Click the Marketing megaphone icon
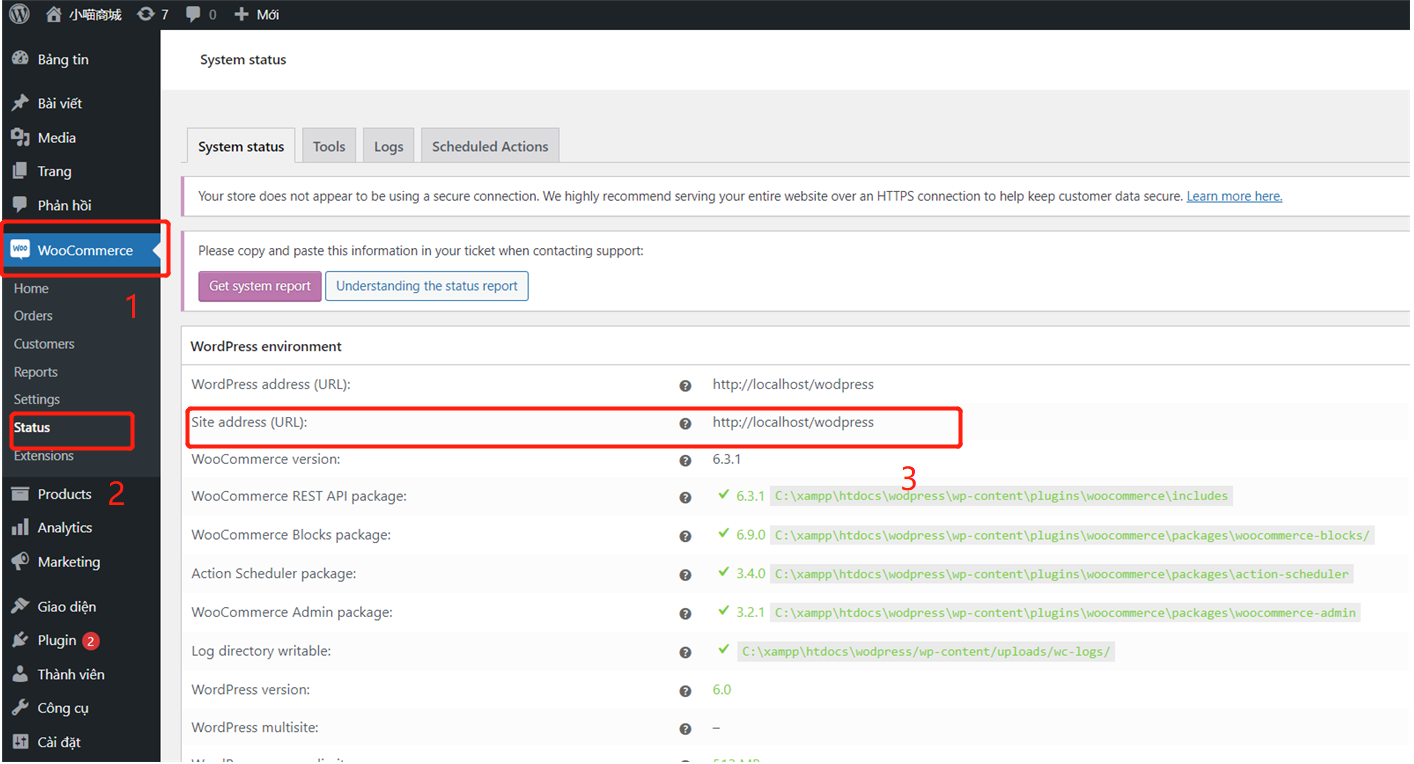The image size is (1414, 764). coord(20,562)
